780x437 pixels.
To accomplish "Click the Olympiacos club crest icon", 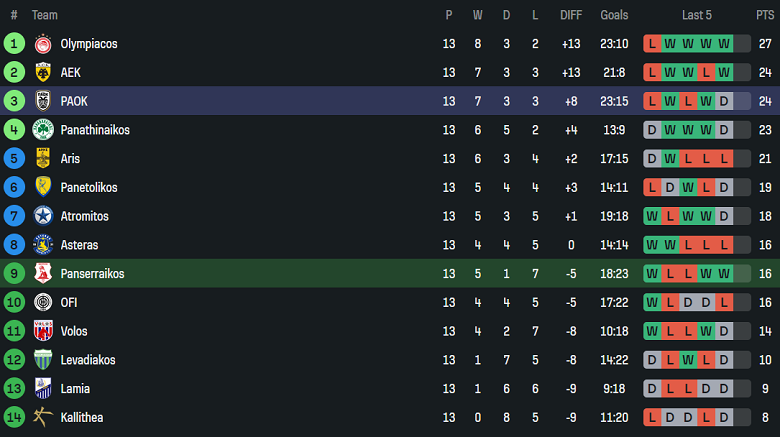I will [43, 44].
